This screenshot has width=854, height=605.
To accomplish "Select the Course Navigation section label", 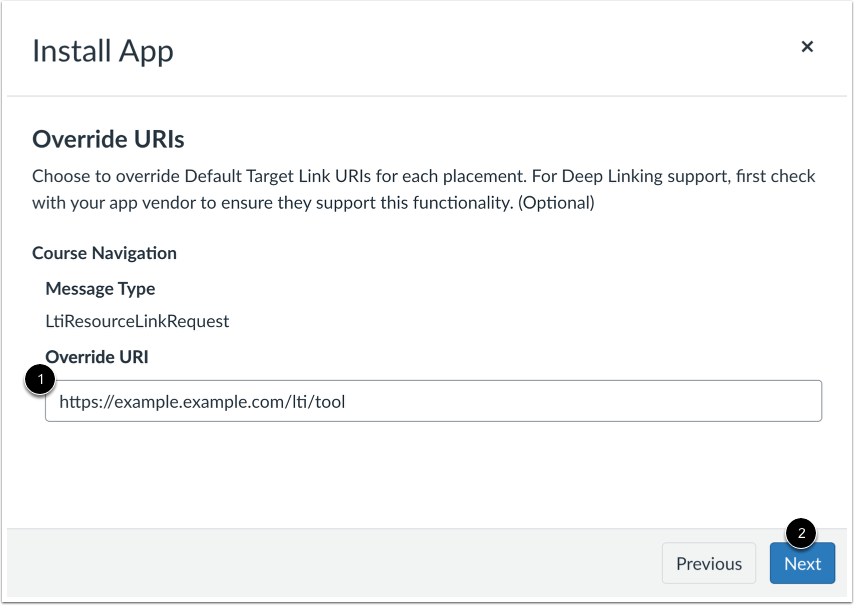I will [x=104, y=253].
